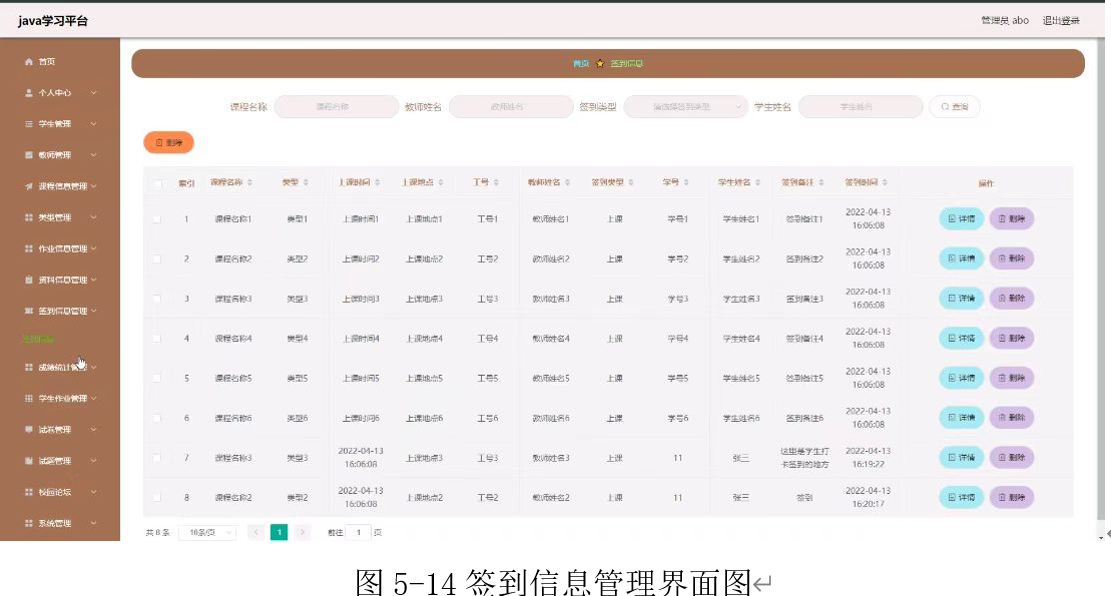Click the list icon beside 学生管理
Screen dimensions: 1111x596
[x=28, y=124]
